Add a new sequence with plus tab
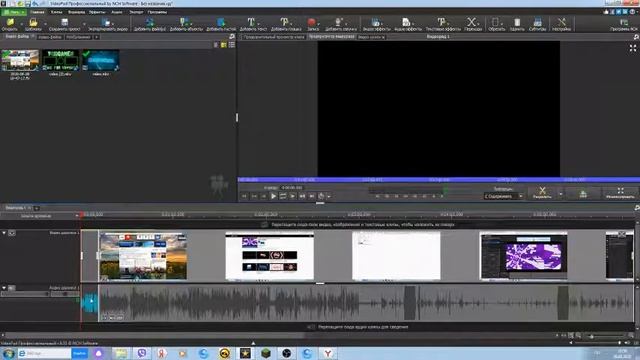640x360 pixels. (37, 208)
